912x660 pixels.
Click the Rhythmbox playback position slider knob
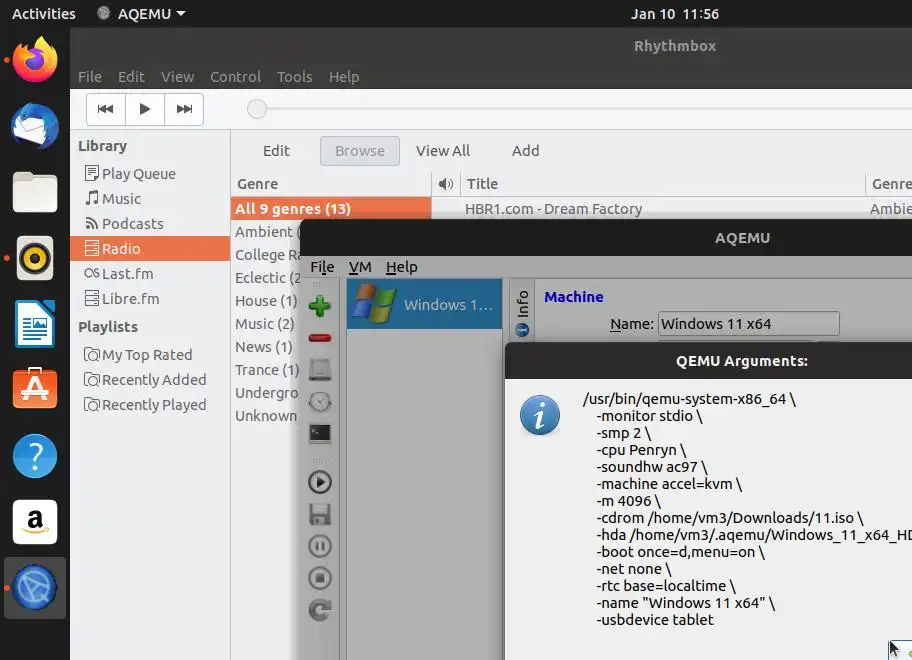point(256,109)
